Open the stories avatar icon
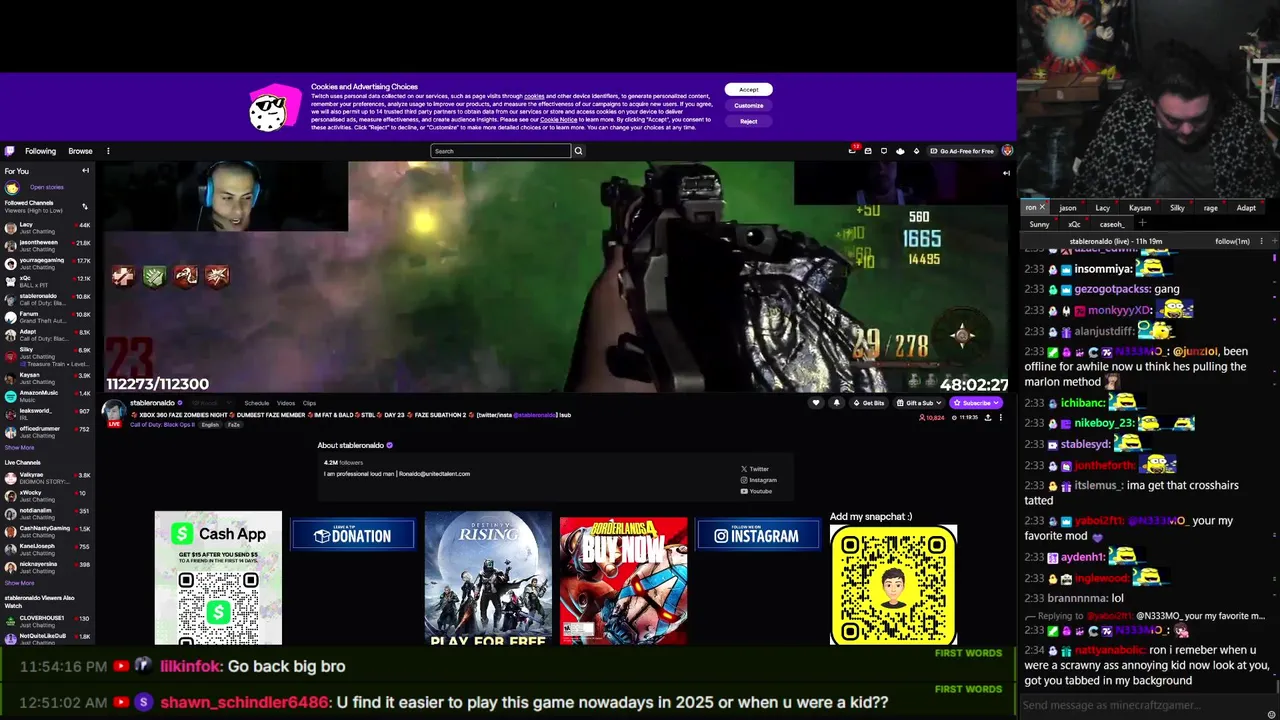Image resolution: width=1280 pixels, height=720 pixels. [x=12, y=187]
